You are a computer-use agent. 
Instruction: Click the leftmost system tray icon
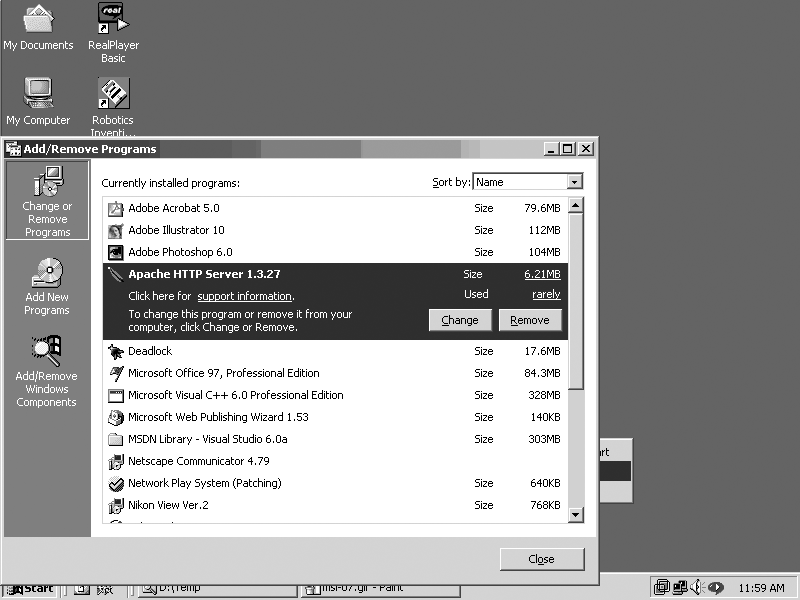[662, 587]
